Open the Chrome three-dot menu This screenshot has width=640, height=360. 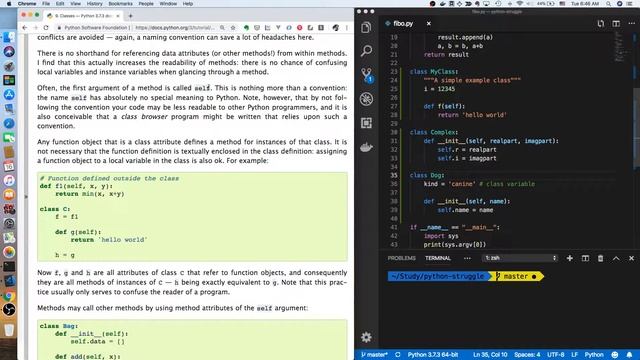[347, 28]
